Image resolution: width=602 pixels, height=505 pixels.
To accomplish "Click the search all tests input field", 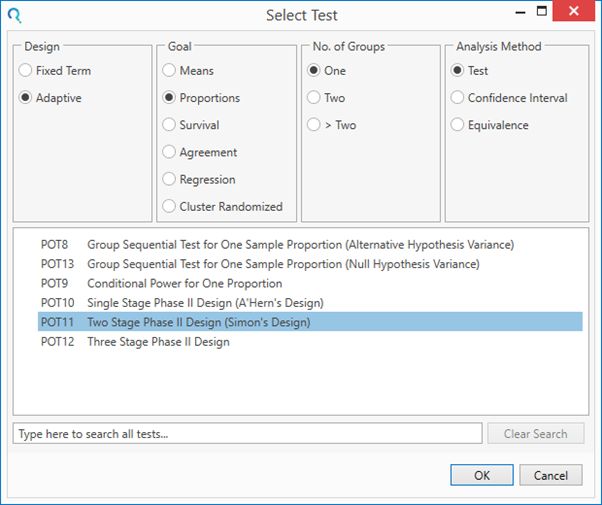I will click(248, 434).
